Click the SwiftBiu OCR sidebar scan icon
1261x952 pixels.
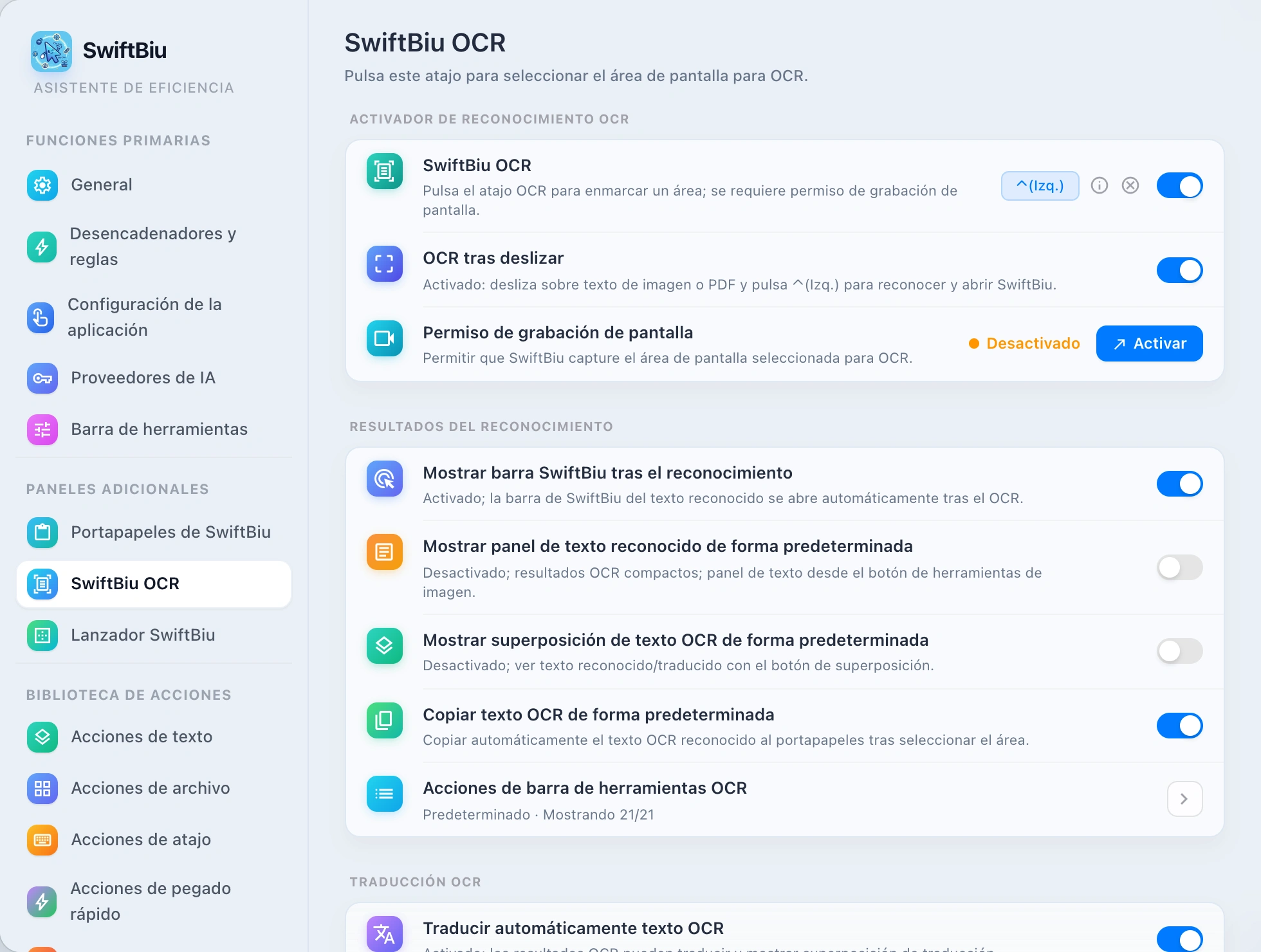tap(42, 584)
